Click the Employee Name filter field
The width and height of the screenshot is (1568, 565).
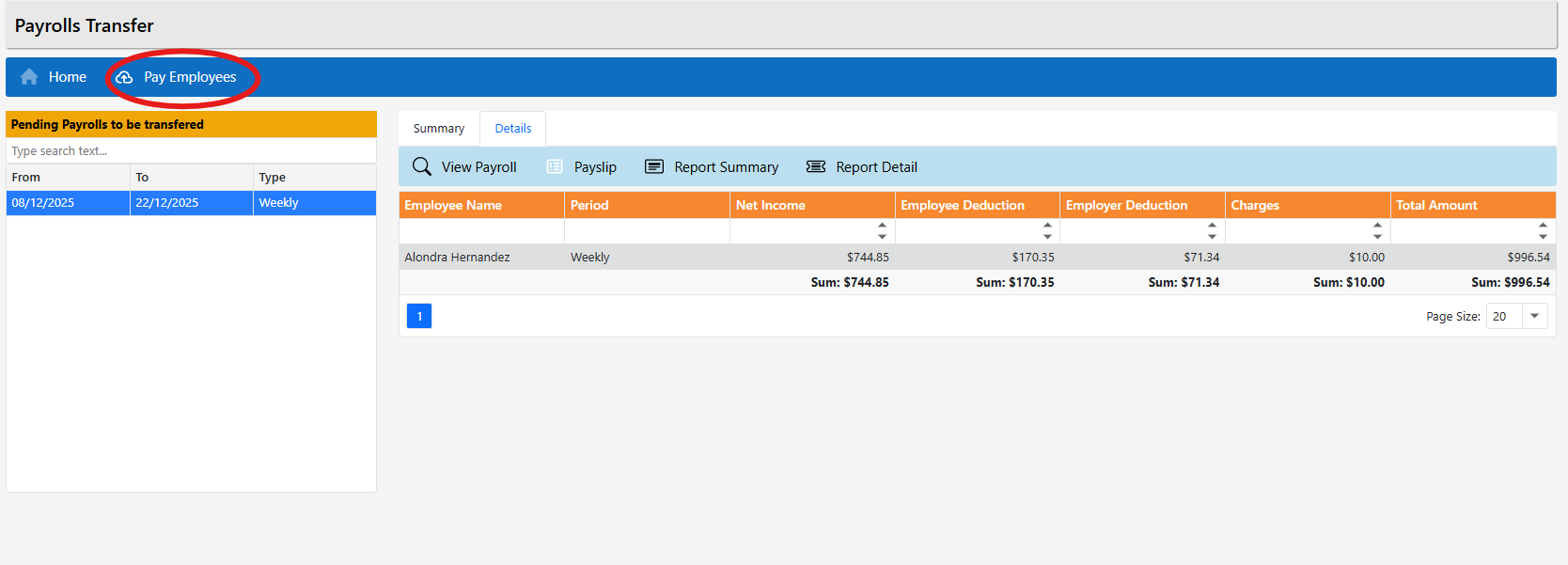(x=481, y=231)
